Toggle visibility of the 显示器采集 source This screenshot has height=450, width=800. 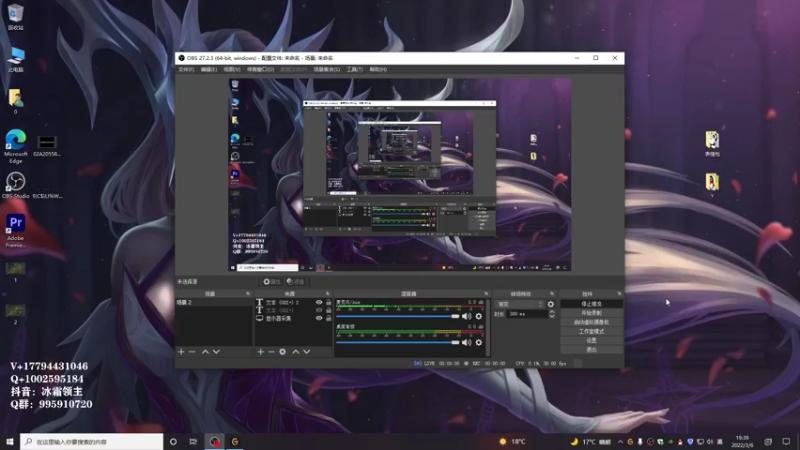(x=319, y=318)
